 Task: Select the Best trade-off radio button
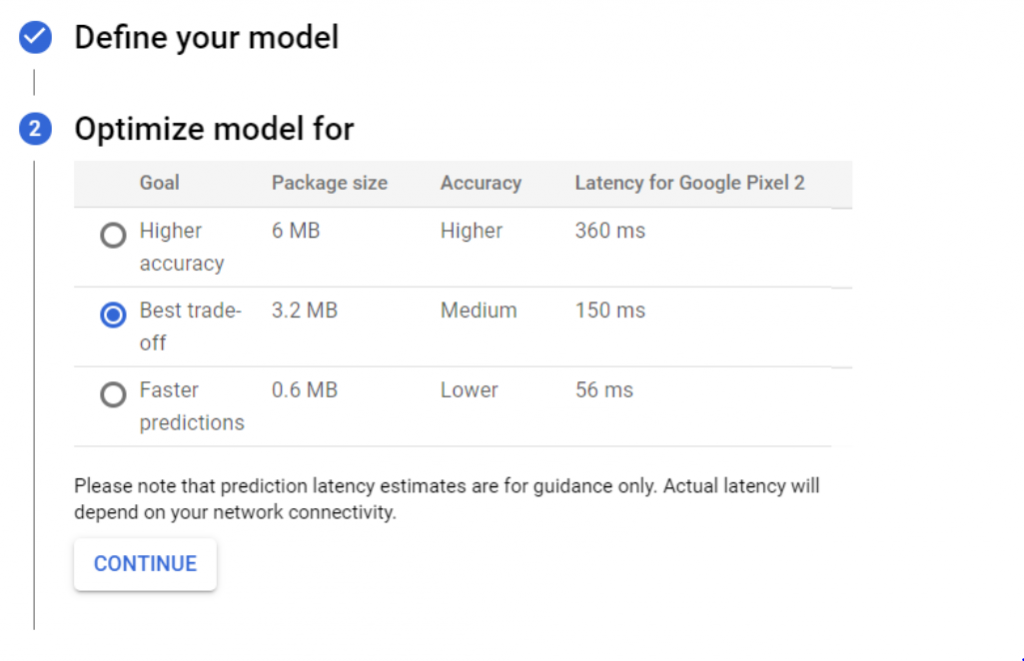113,316
